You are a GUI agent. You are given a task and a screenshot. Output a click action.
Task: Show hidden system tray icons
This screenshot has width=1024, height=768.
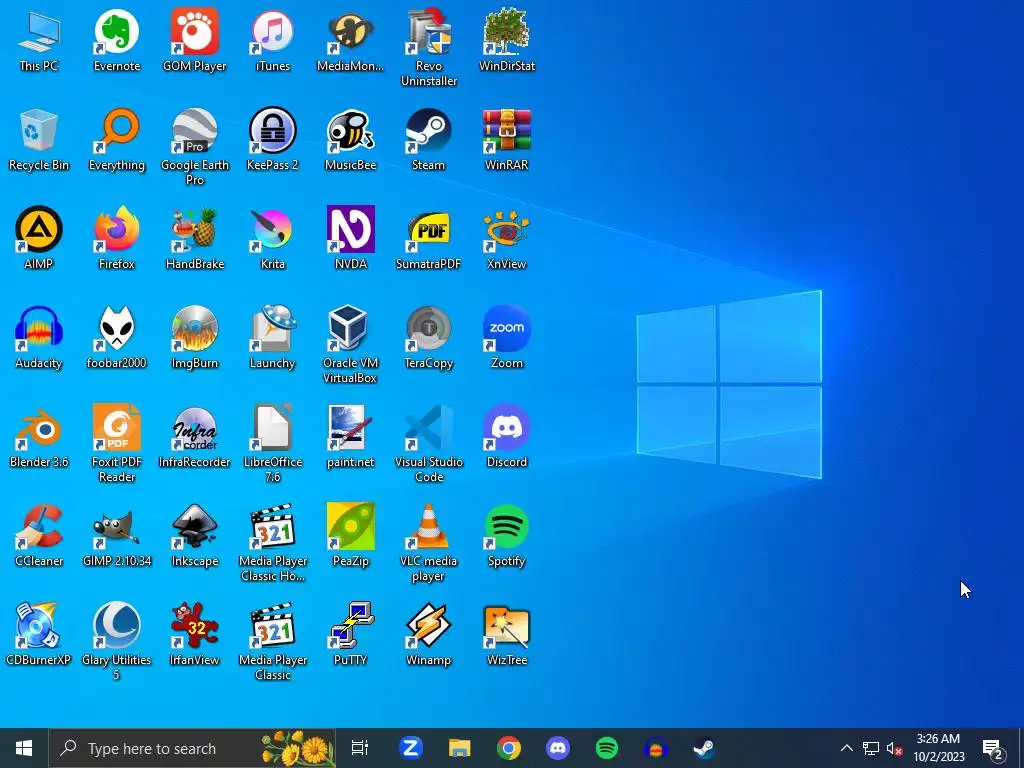pyautogui.click(x=846, y=748)
